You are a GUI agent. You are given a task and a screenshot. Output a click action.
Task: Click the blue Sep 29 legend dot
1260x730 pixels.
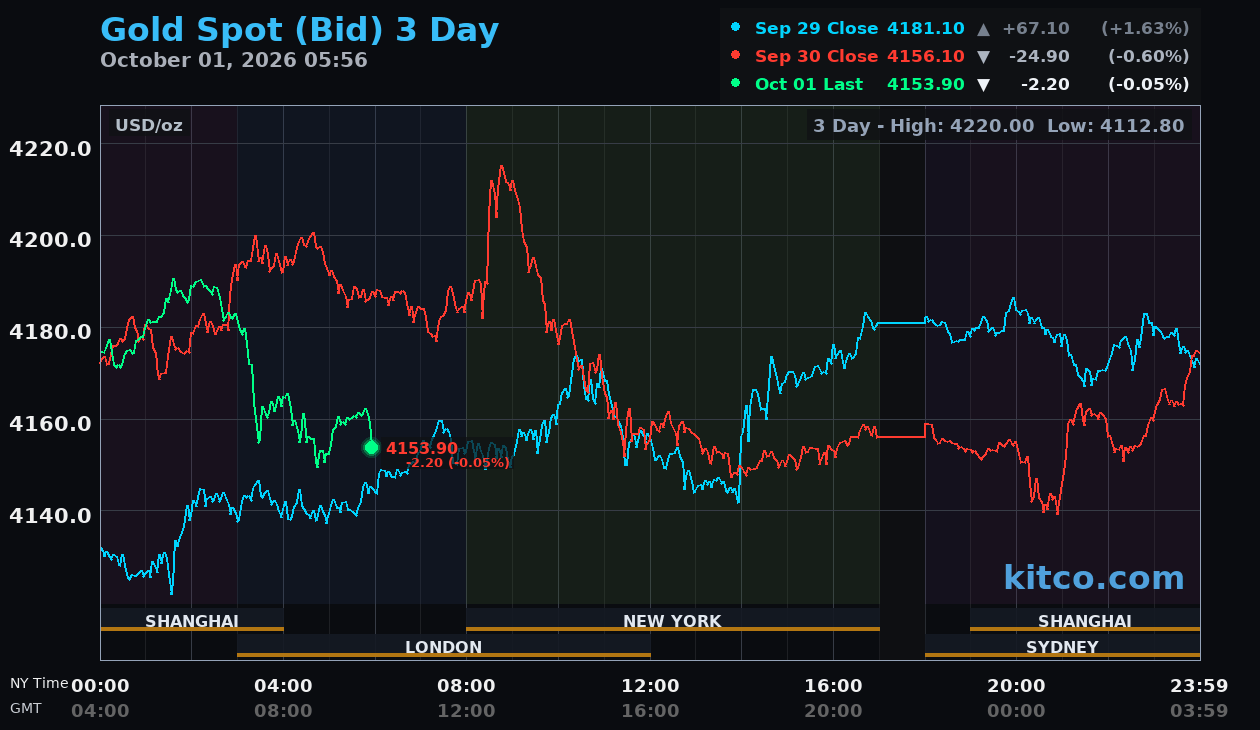pyautogui.click(x=736, y=27)
